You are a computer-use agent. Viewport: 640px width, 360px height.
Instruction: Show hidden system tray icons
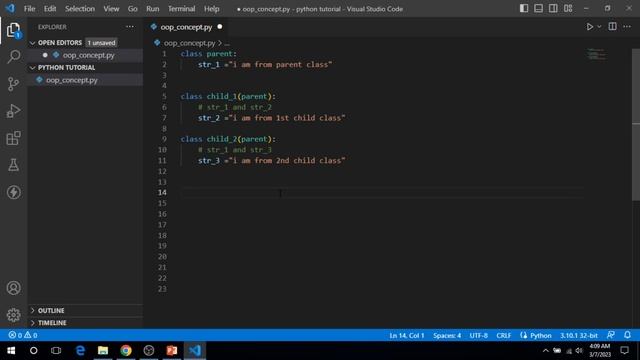pyautogui.click(x=546, y=351)
